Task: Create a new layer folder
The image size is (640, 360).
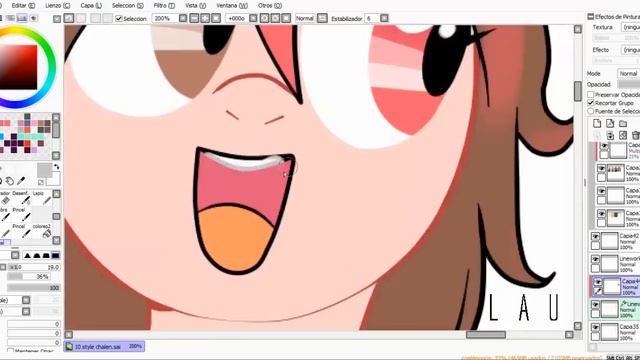Action: pyautogui.click(x=623, y=123)
